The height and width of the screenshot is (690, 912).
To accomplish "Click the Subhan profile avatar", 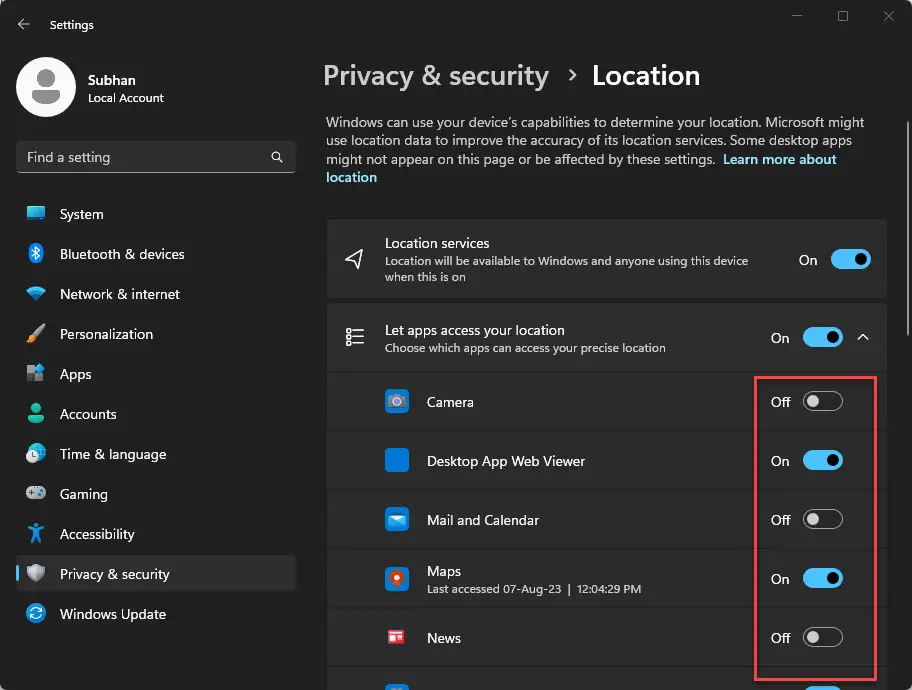I will coord(46,87).
